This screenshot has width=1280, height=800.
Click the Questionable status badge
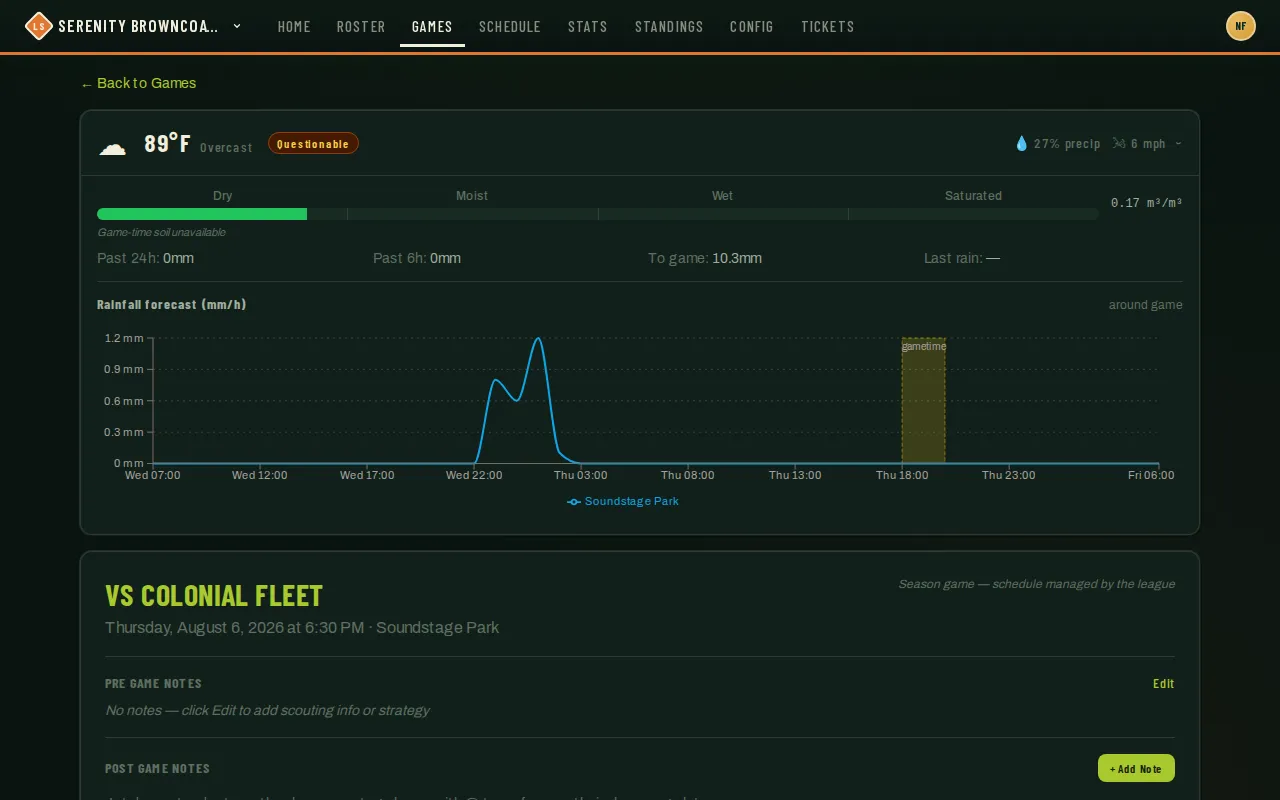coord(313,144)
